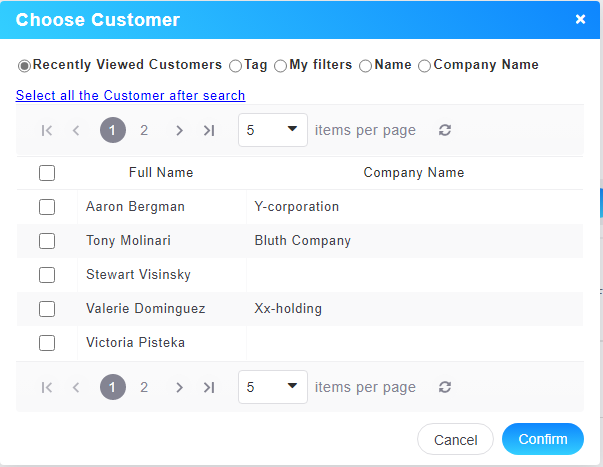603x467 pixels.
Task: Go to first page in top pager
Action: 47,130
